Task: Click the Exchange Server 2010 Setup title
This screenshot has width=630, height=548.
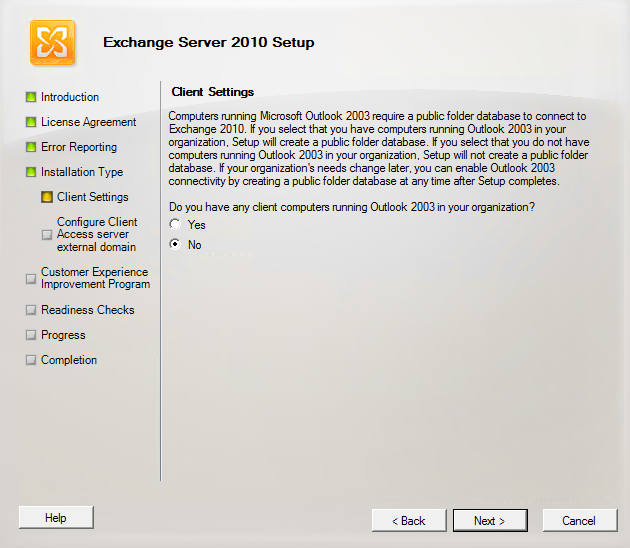Action: coord(209,42)
